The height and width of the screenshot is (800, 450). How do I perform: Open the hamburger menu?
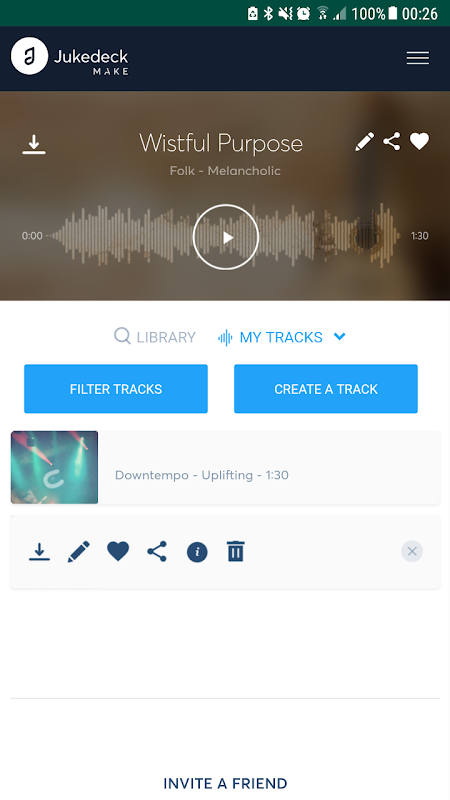click(417, 58)
